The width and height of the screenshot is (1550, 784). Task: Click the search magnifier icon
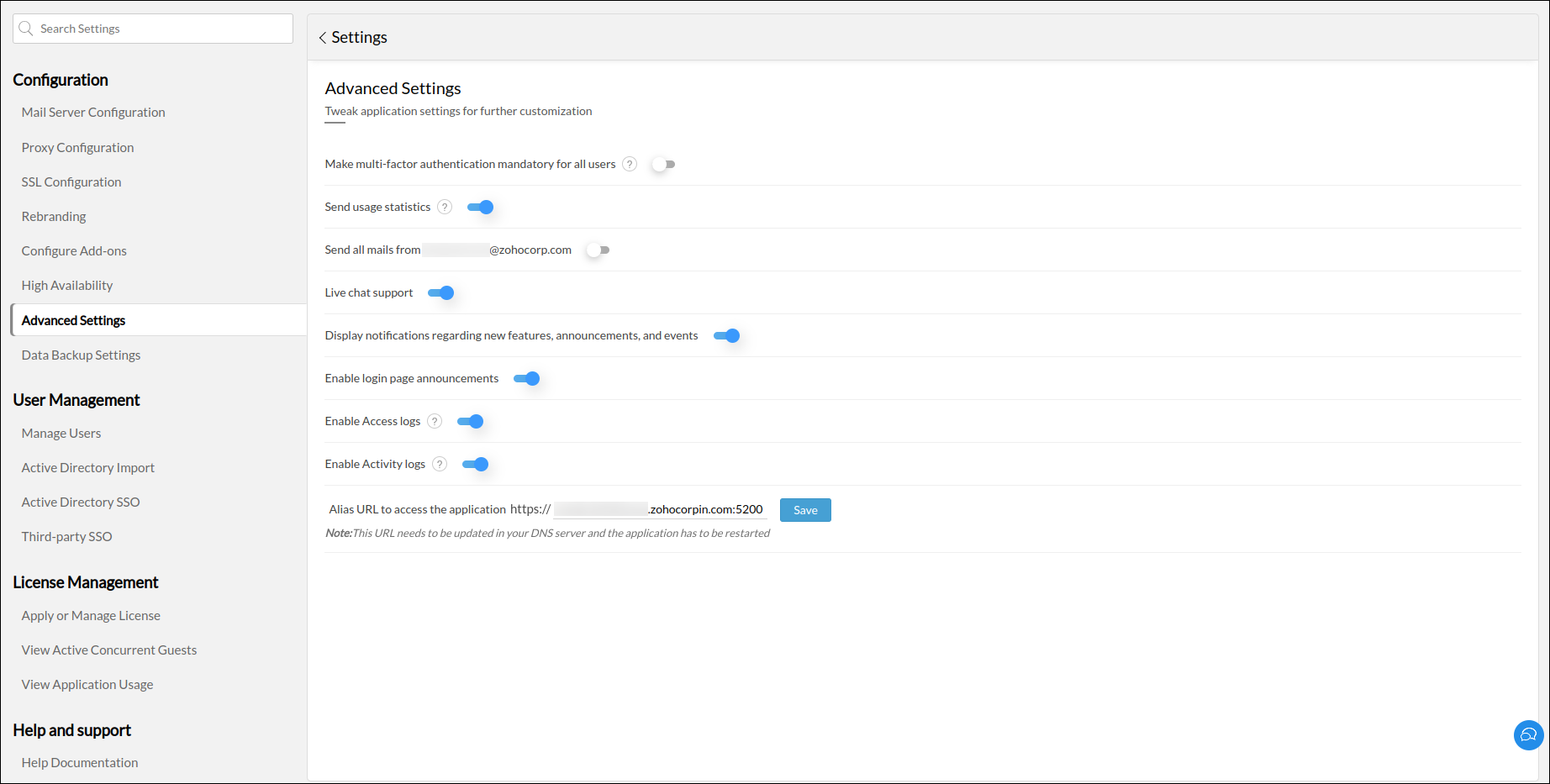pos(26,29)
